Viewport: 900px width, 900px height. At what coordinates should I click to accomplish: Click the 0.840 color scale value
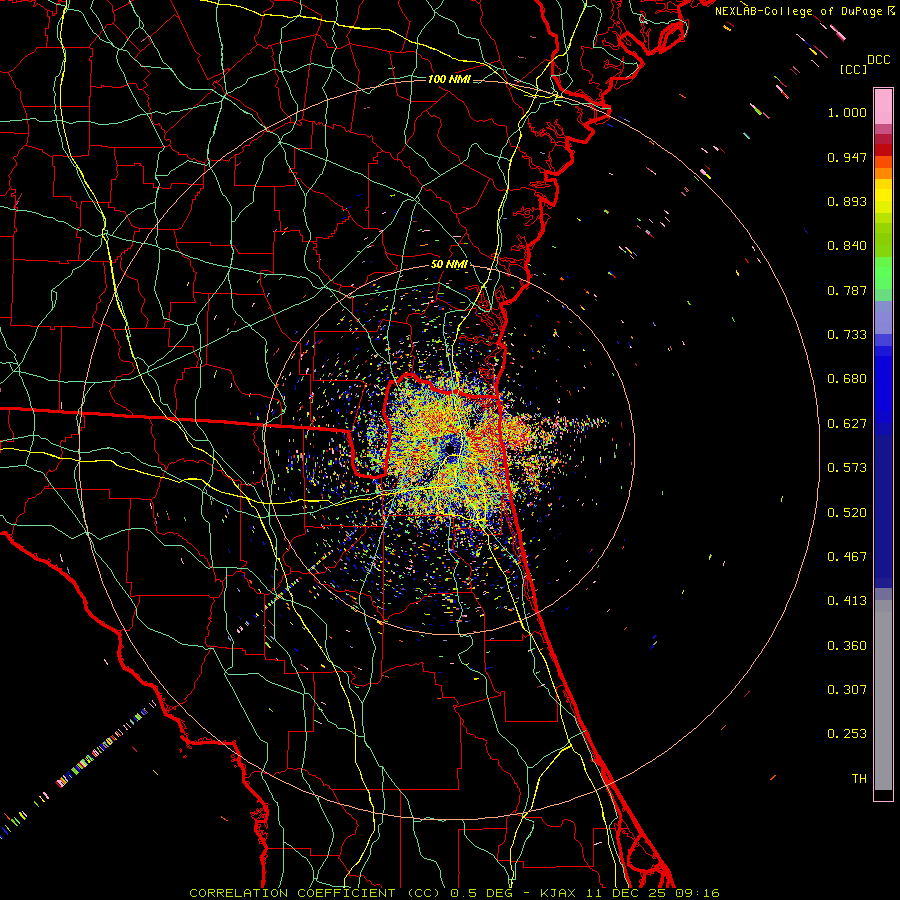click(847, 246)
